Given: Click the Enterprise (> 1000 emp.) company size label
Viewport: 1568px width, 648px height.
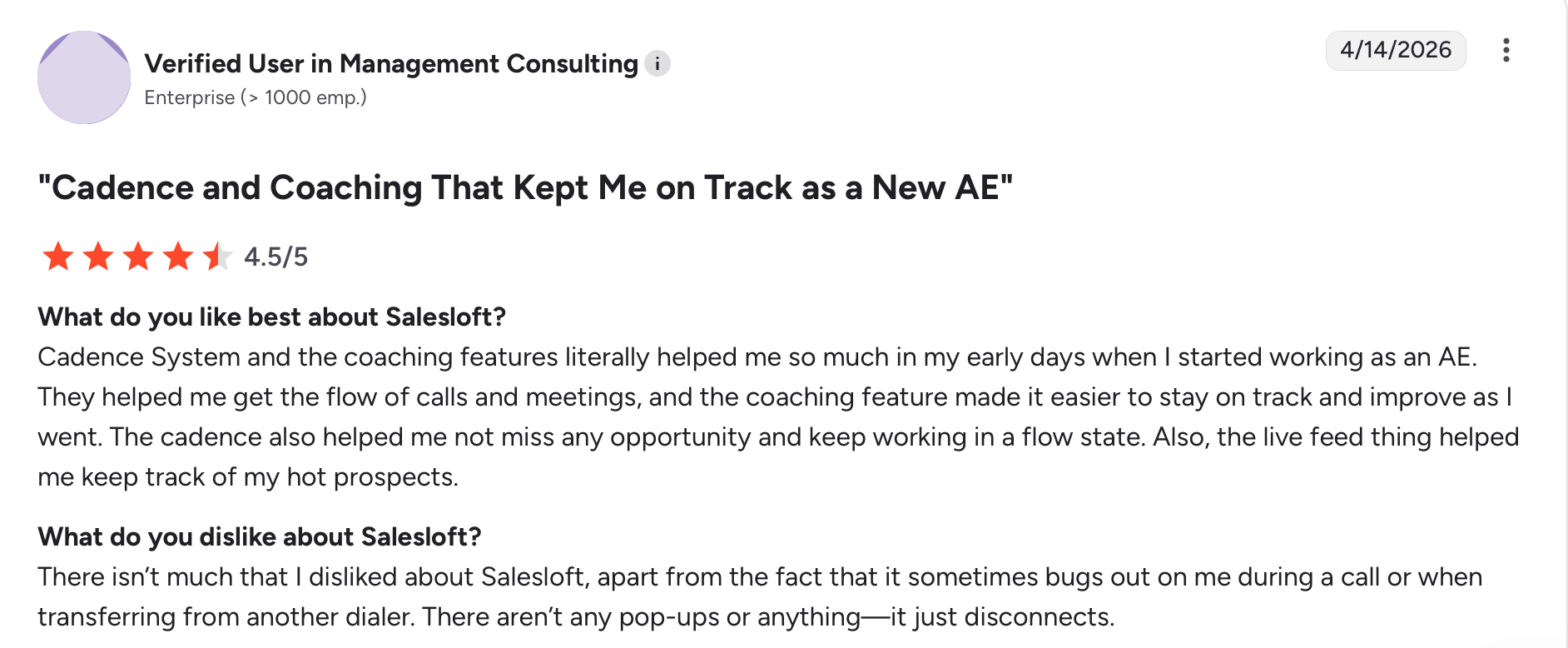Looking at the screenshot, I should click(256, 97).
